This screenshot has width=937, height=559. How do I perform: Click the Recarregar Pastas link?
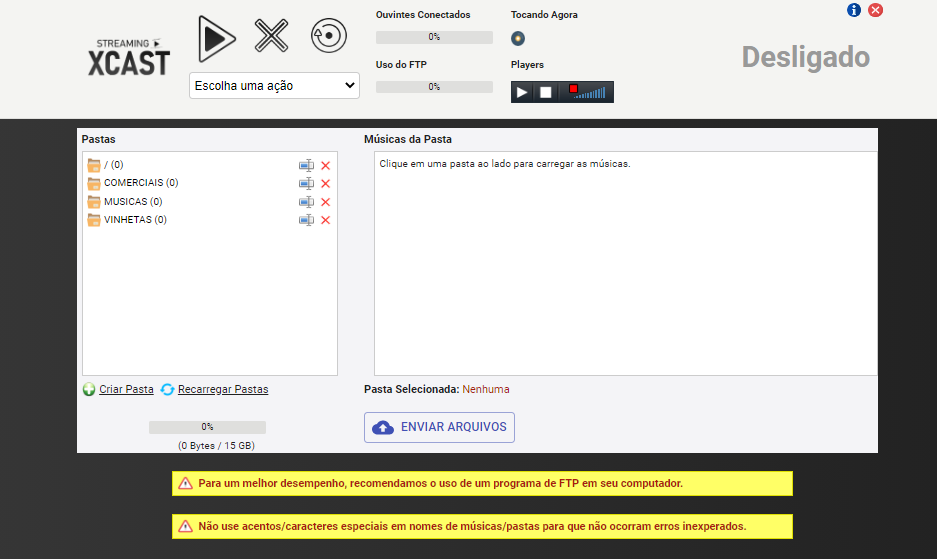(x=222, y=389)
